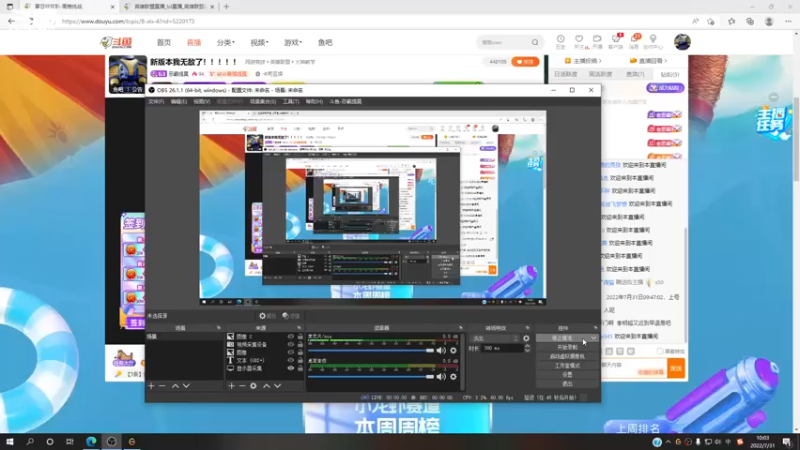Click orange 发送 chat send button

pyautogui.click(x=676, y=368)
